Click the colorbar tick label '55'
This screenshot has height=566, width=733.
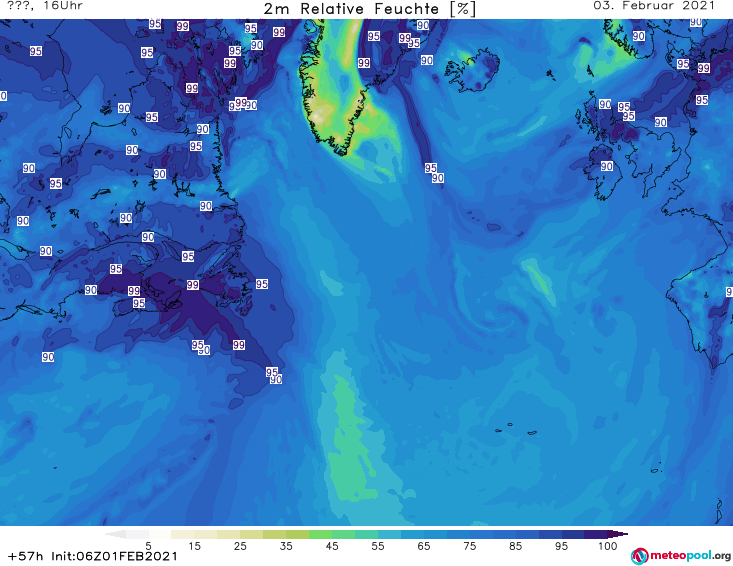pyautogui.click(x=378, y=546)
